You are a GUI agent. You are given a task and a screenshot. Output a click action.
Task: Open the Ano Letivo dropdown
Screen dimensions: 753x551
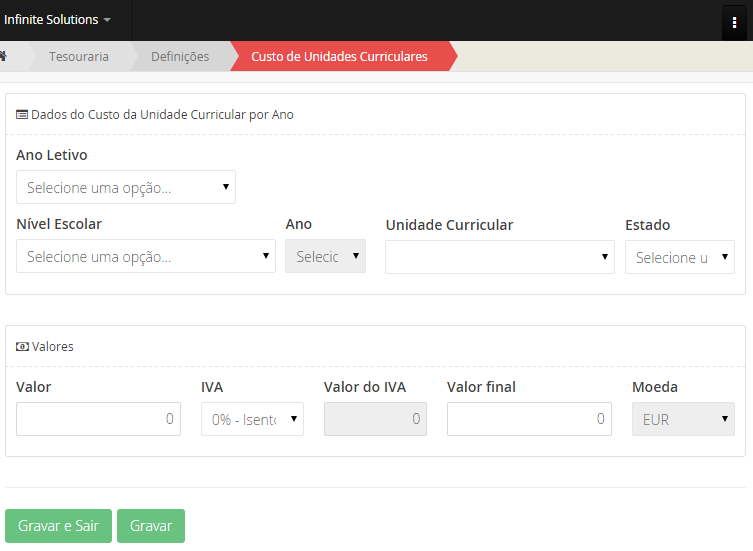coord(126,187)
